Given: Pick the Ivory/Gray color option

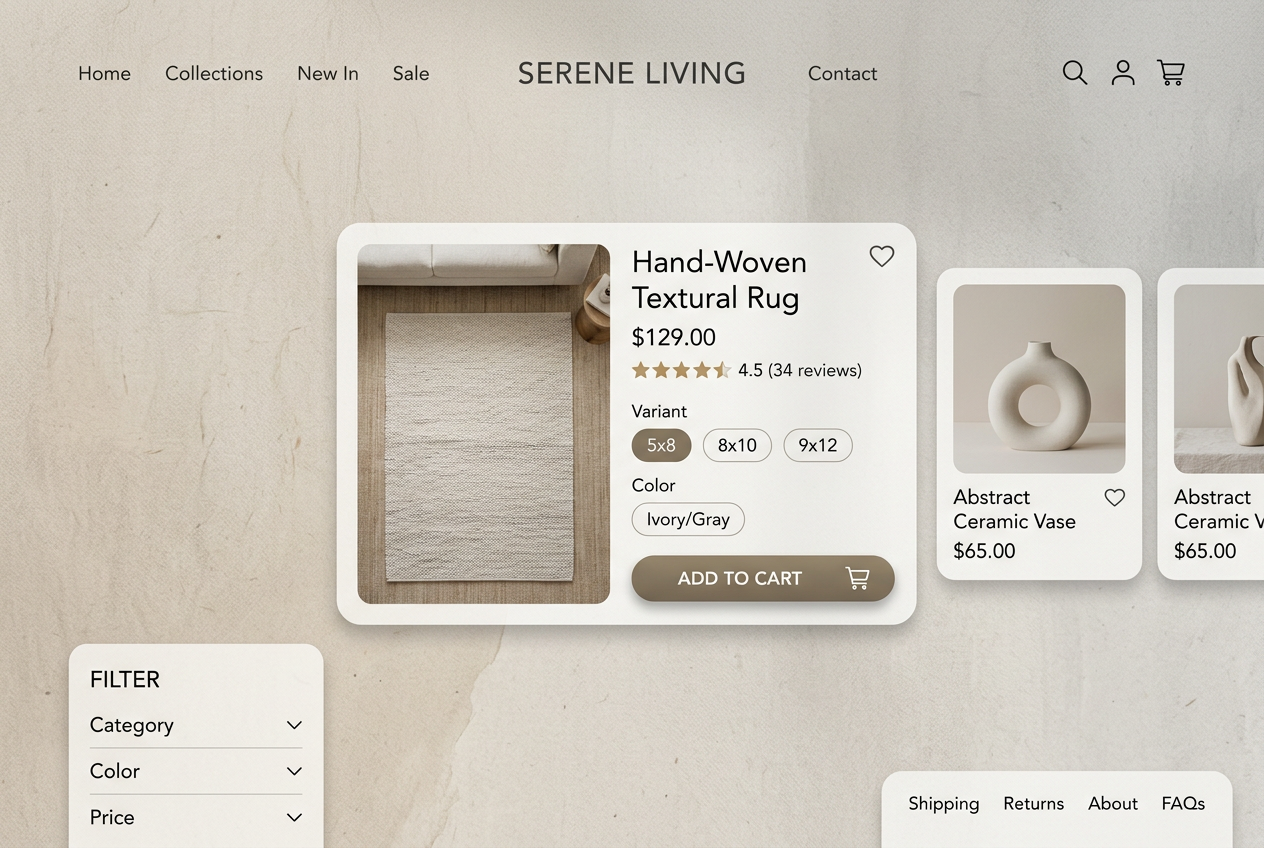Looking at the screenshot, I should 688,520.
